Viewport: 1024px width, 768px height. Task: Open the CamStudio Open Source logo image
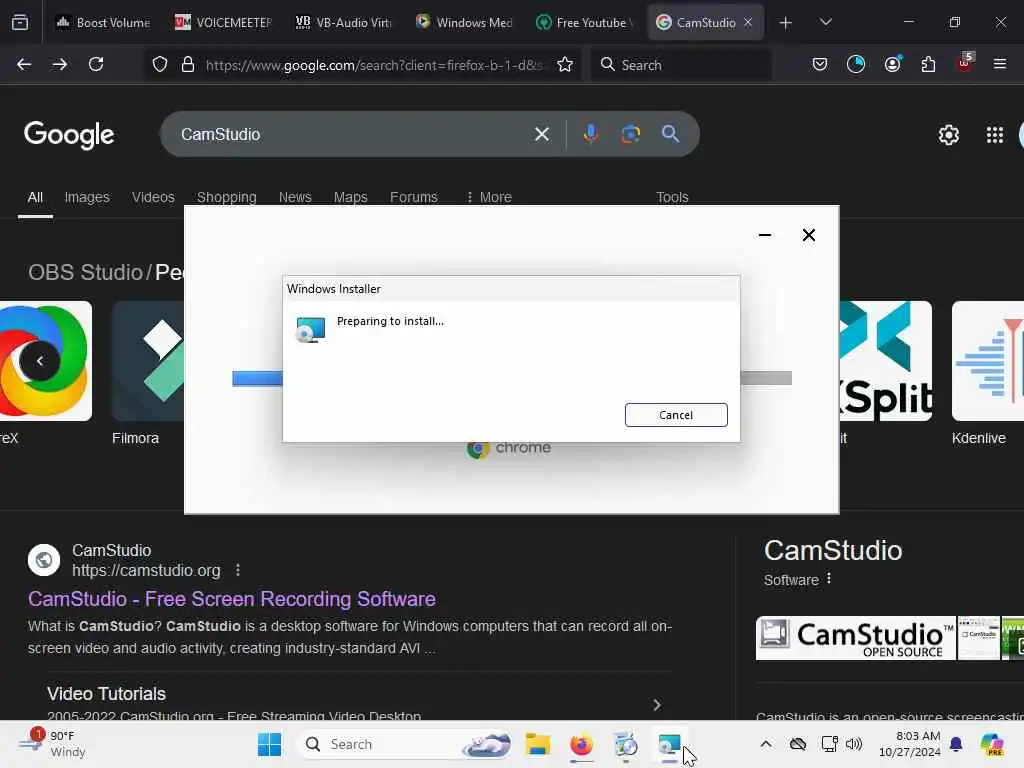(x=856, y=638)
